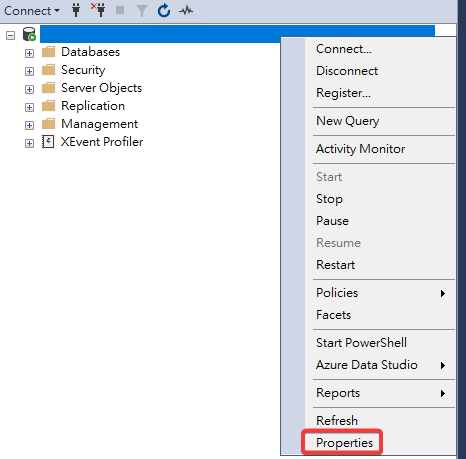Collapse the server root node
Viewport: 466px width, 459px height.
[11, 35]
